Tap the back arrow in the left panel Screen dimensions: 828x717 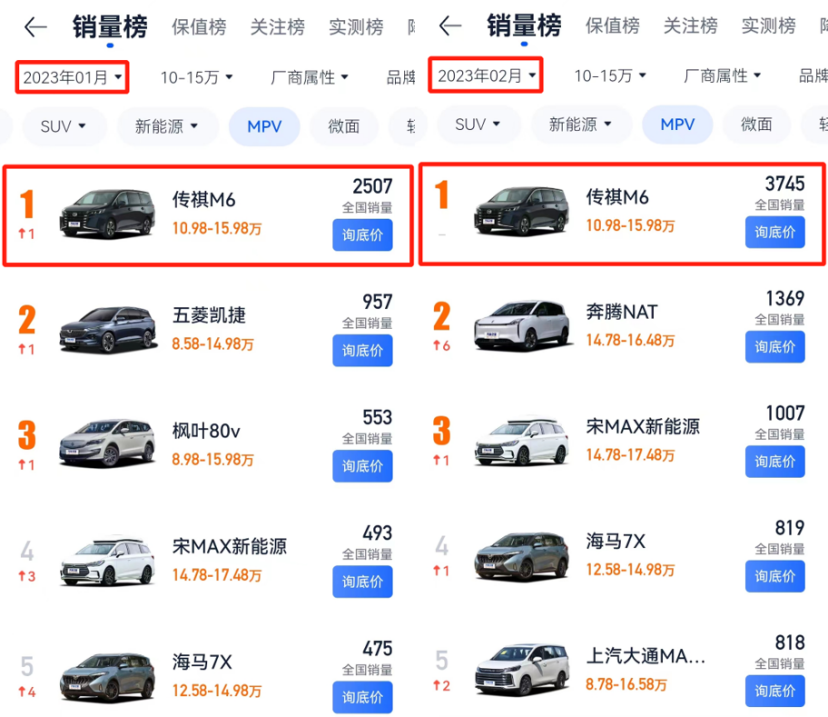(x=35, y=27)
